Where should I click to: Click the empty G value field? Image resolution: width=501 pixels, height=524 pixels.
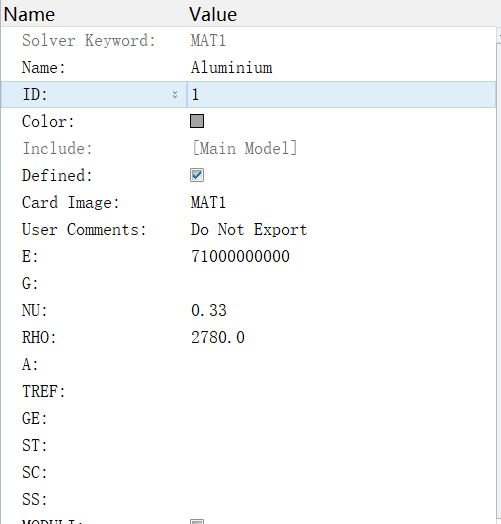click(341, 283)
